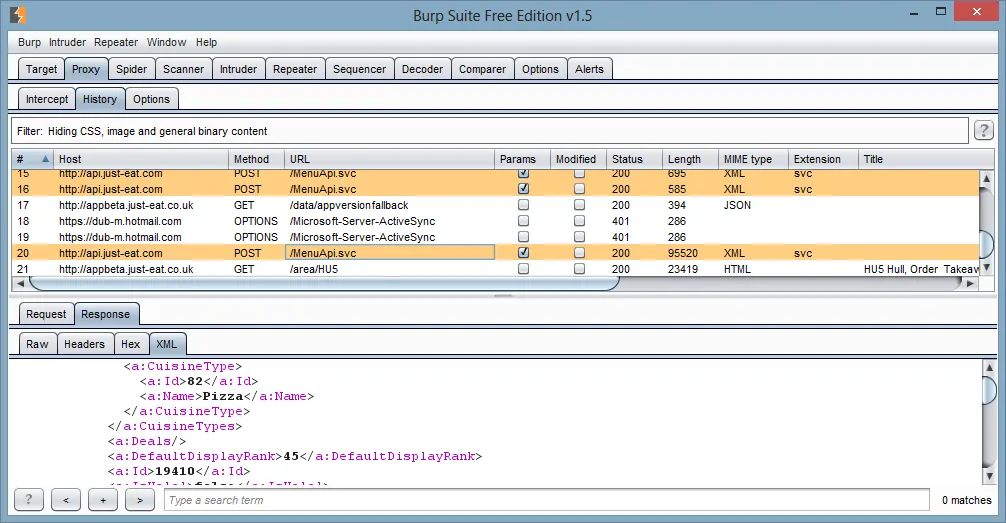Image resolution: width=1006 pixels, height=523 pixels.
Task: Open the Intruder menu
Action: [68, 43]
